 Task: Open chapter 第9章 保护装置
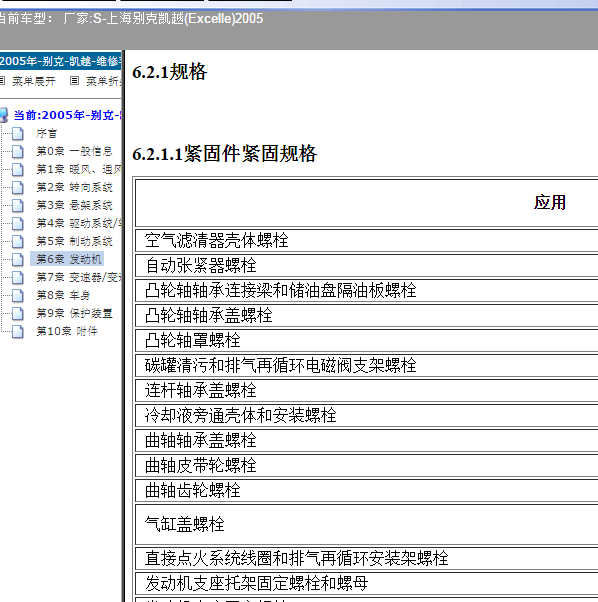[74, 314]
